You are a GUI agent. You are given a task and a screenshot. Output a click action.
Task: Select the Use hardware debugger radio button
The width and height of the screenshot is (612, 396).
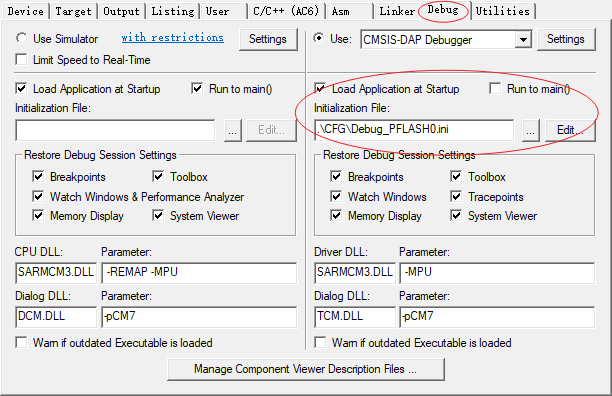[319, 38]
